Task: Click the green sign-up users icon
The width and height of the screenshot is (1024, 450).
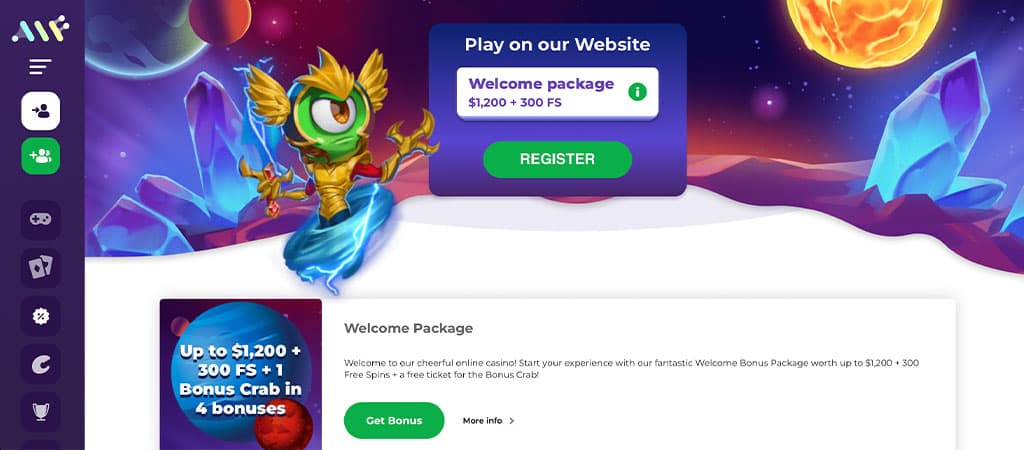Action: [x=40, y=156]
